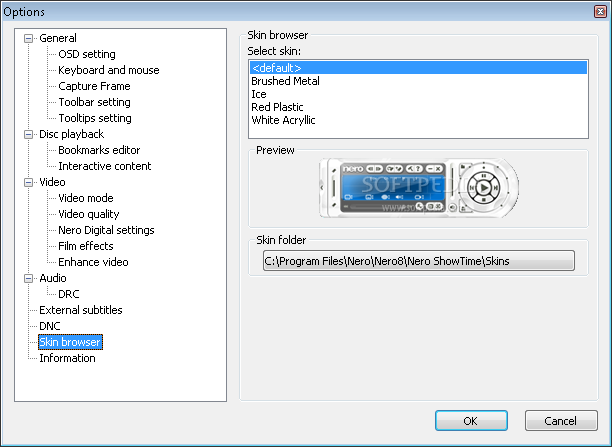612x447 pixels.
Task: Choose the <default> skin
Action: [418, 68]
